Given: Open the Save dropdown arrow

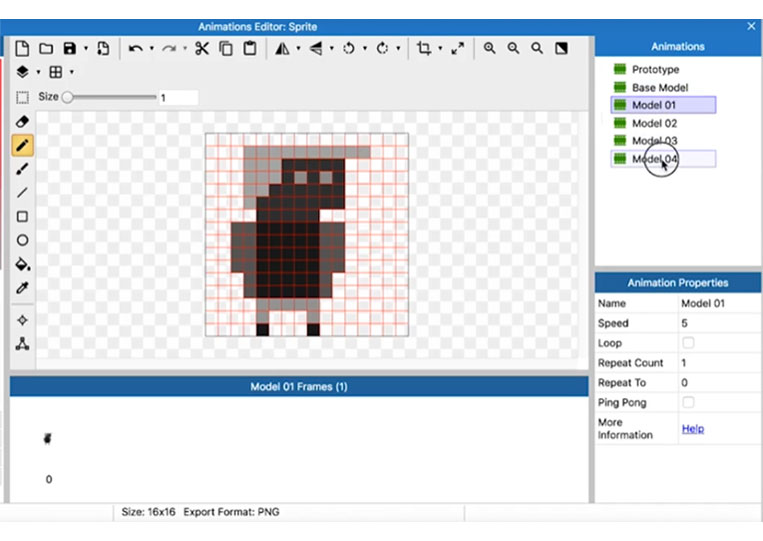Looking at the screenshot, I should (86, 48).
